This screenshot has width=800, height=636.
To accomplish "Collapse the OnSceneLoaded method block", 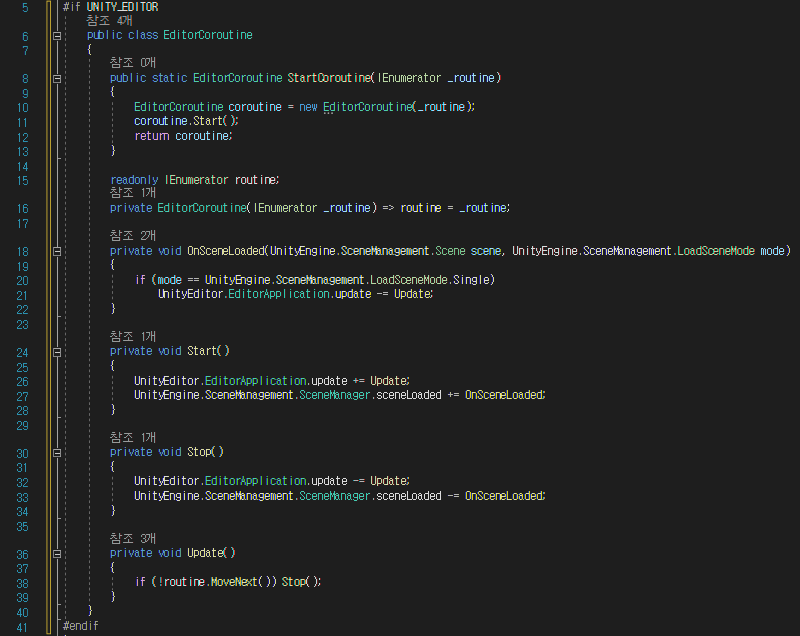I will [x=57, y=251].
